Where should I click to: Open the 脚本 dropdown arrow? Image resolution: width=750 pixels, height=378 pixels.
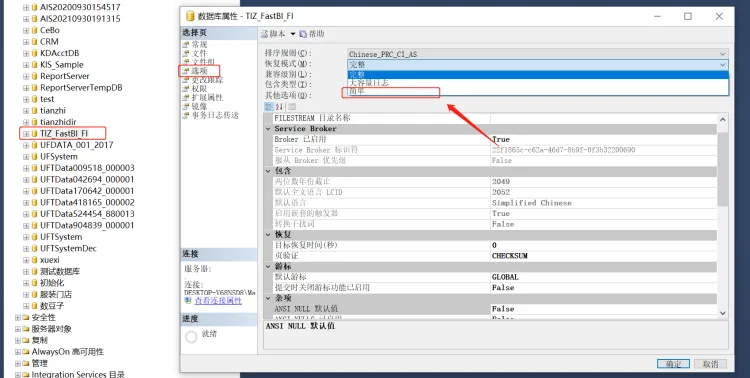click(x=293, y=34)
